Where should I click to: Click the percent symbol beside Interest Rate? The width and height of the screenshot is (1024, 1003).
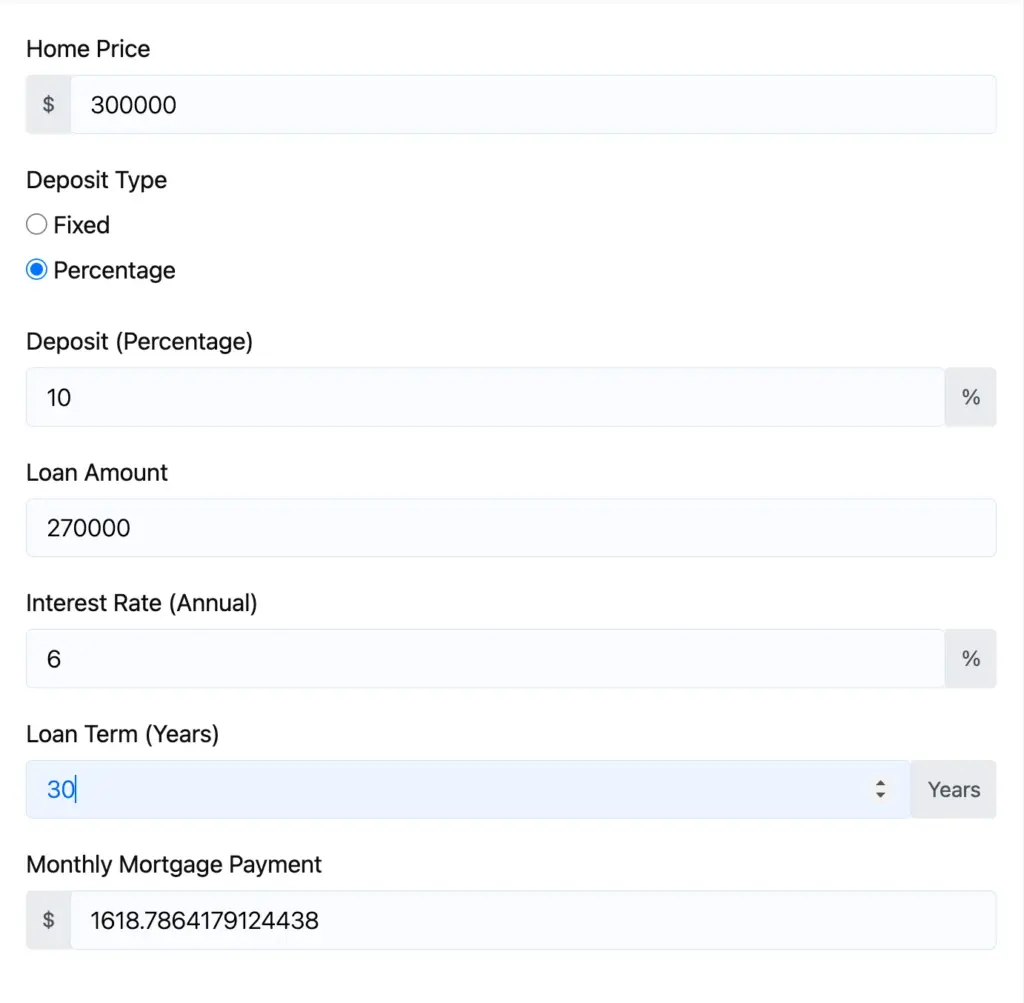(x=969, y=658)
